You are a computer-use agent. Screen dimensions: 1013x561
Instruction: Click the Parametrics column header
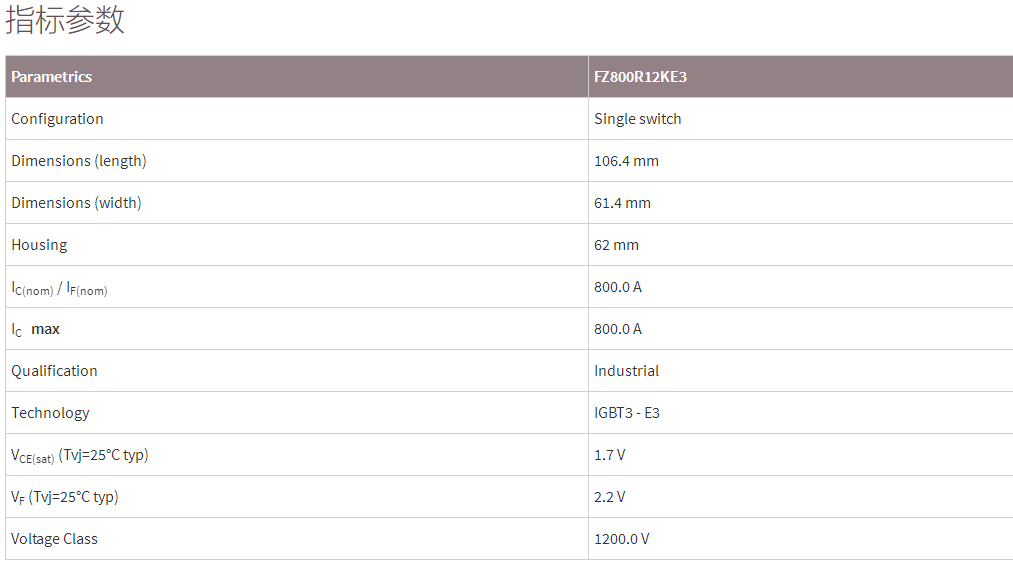[52, 77]
